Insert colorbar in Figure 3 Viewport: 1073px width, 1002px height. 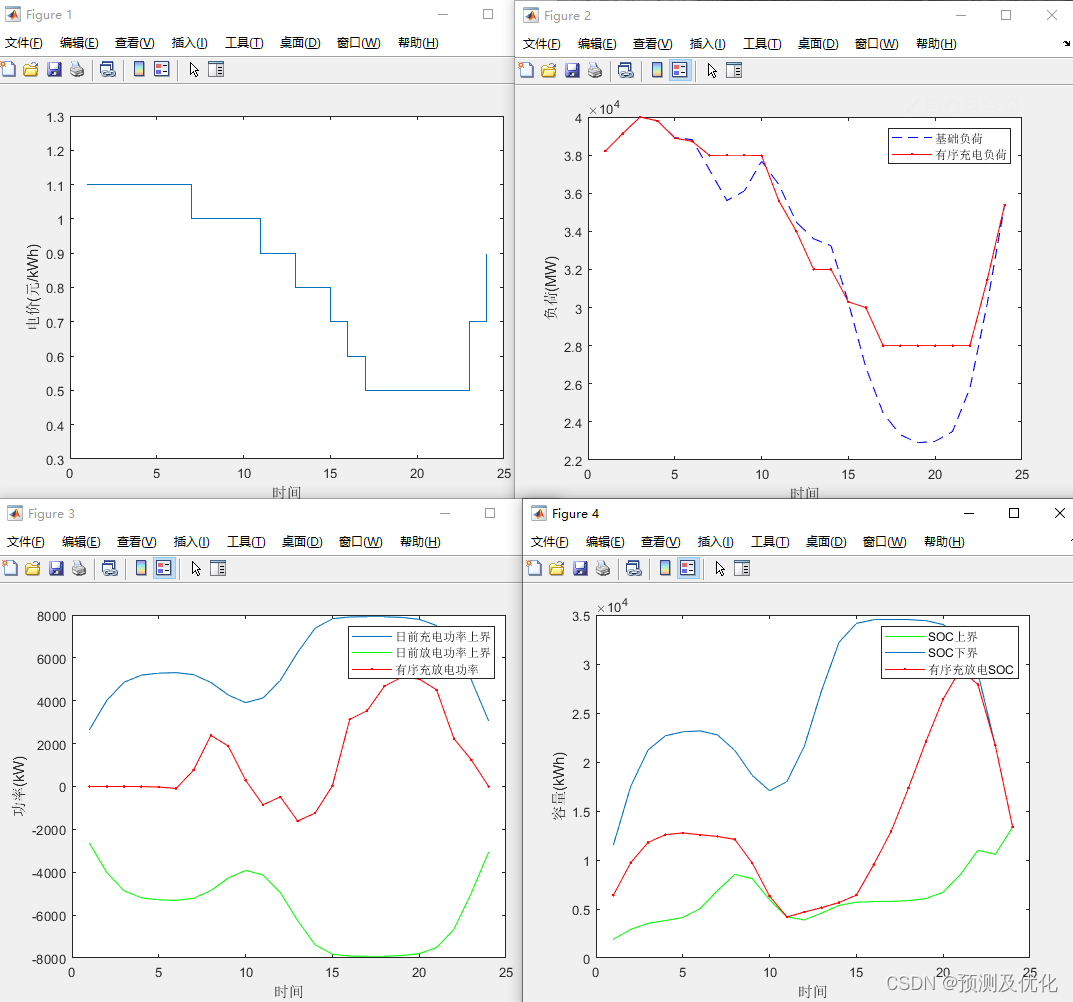(141, 568)
